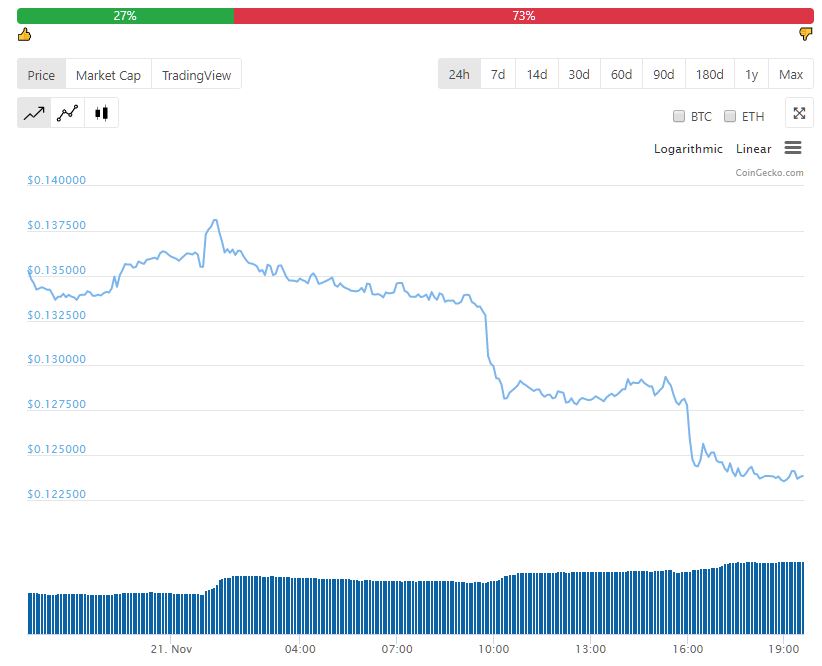The height and width of the screenshot is (666, 822).
Task: Select the dotted line chart icon
Action: point(68,114)
